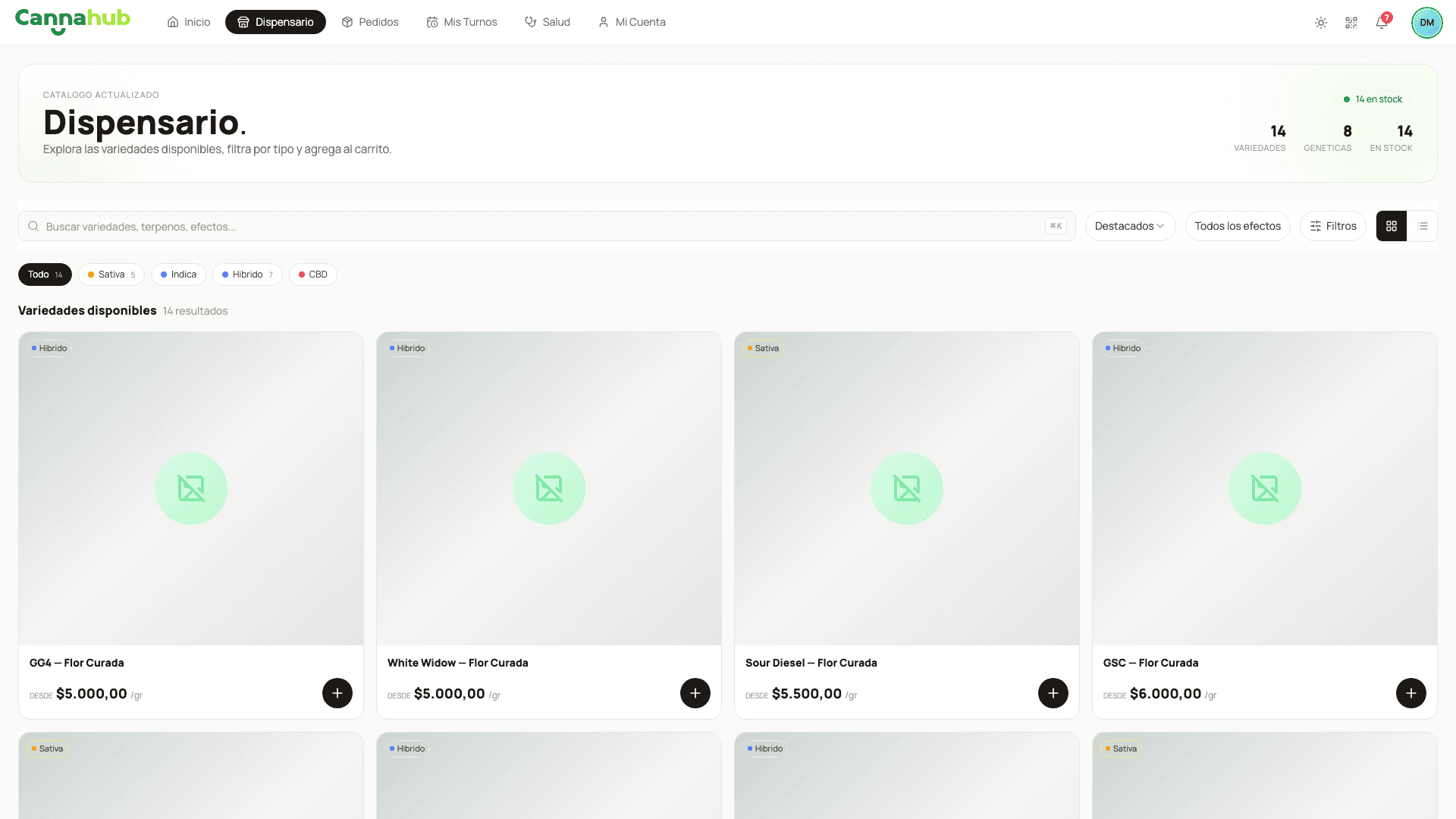Click the GG4 missing-image placeholder icon
This screenshot has height=819, width=1456.
click(x=191, y=488)
